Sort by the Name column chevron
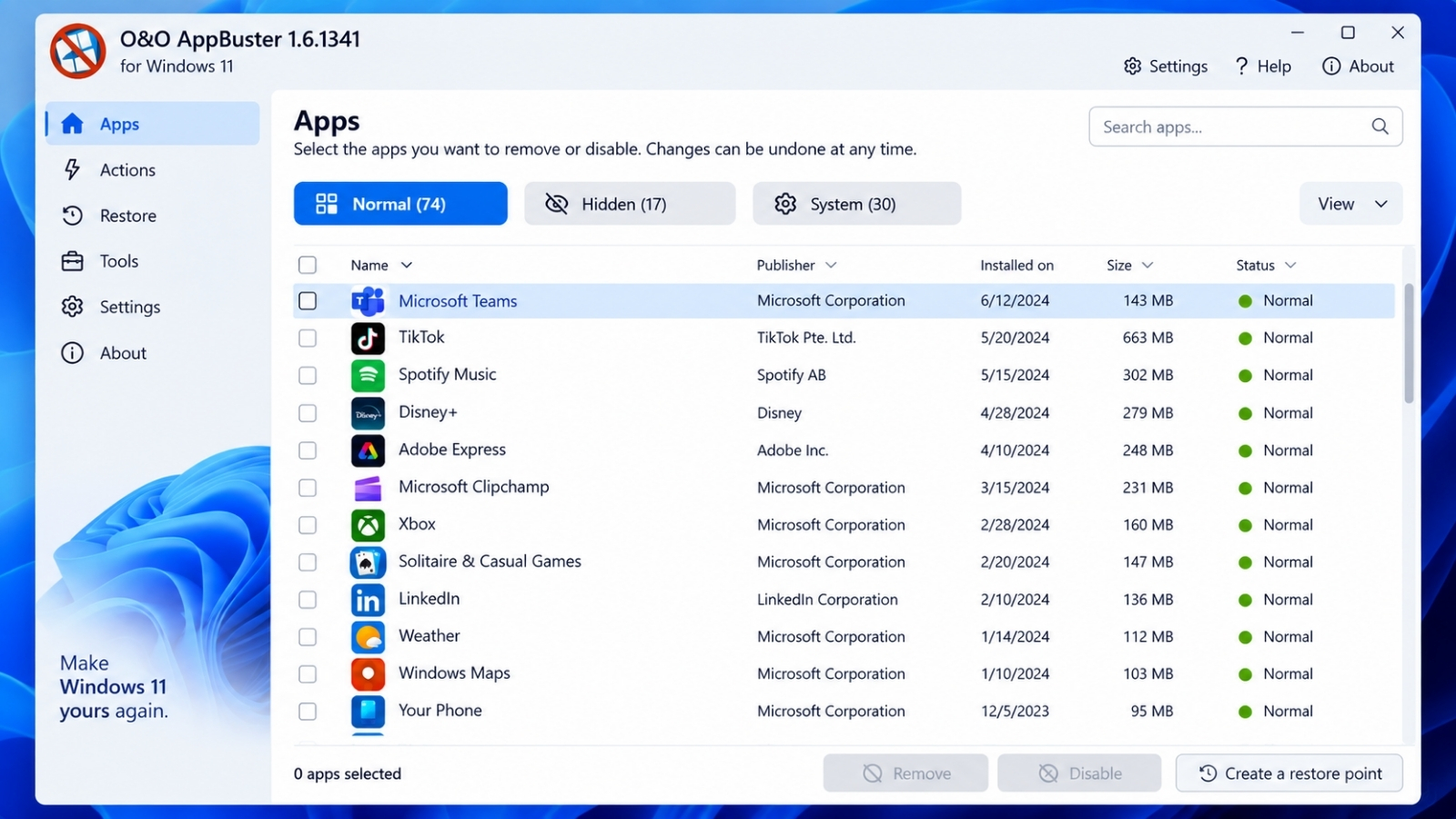 [x=407, y=265]
